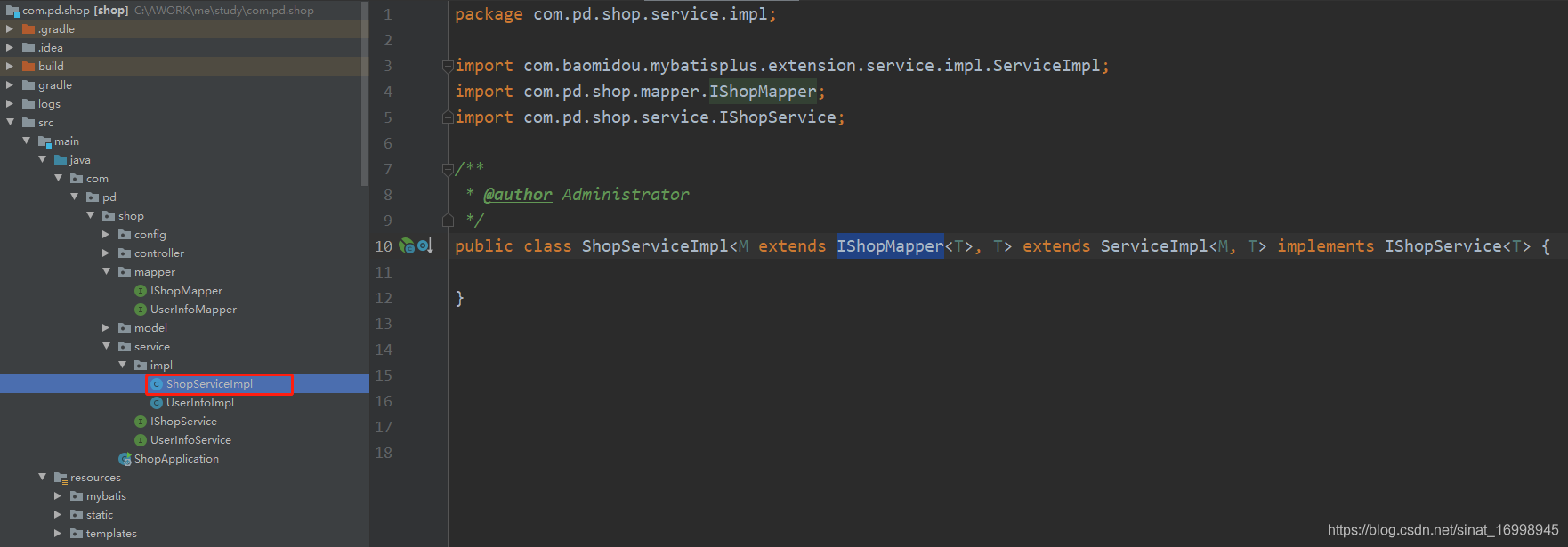The width and height of the screenshot is (1568, 547).
Task: Click the mybatis folder icon
Action: (x=77, y=495)
